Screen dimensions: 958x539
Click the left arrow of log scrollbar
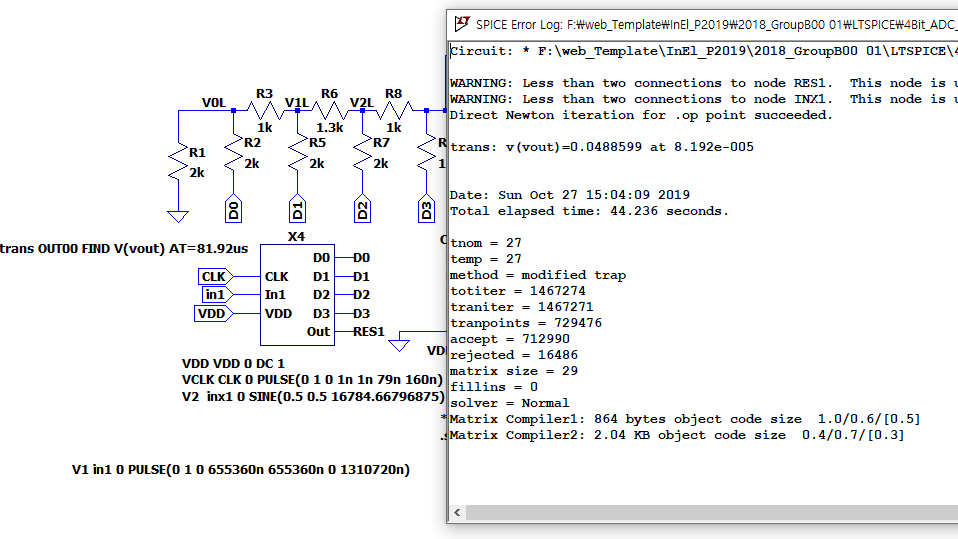pyautogui.click(x=456, y=513)
